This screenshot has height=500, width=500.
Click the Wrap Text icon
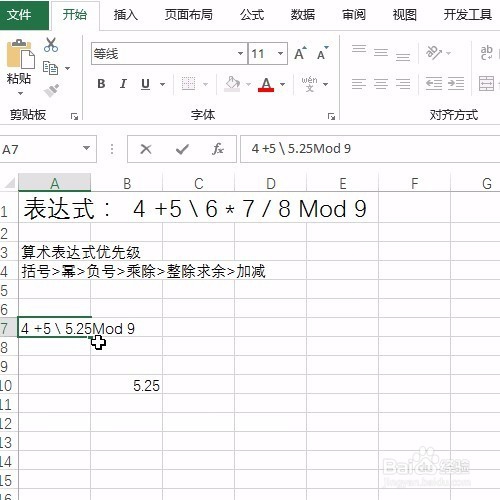487,53
